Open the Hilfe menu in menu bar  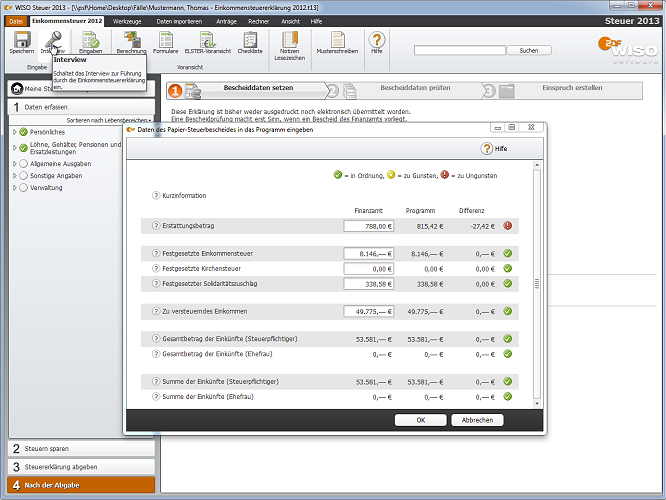pyautogui.click(x=316, y=21)
